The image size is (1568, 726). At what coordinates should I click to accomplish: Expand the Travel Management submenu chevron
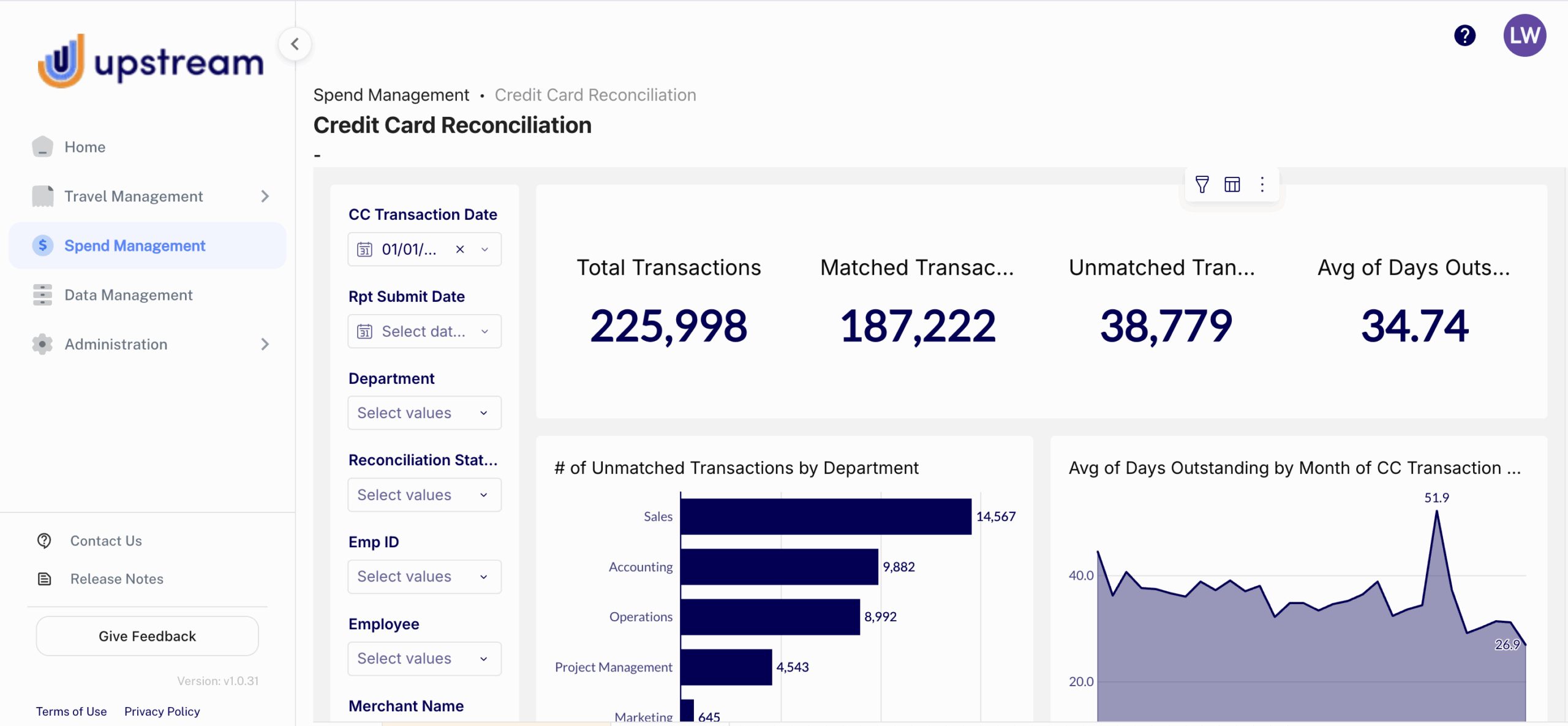(265, 196)
